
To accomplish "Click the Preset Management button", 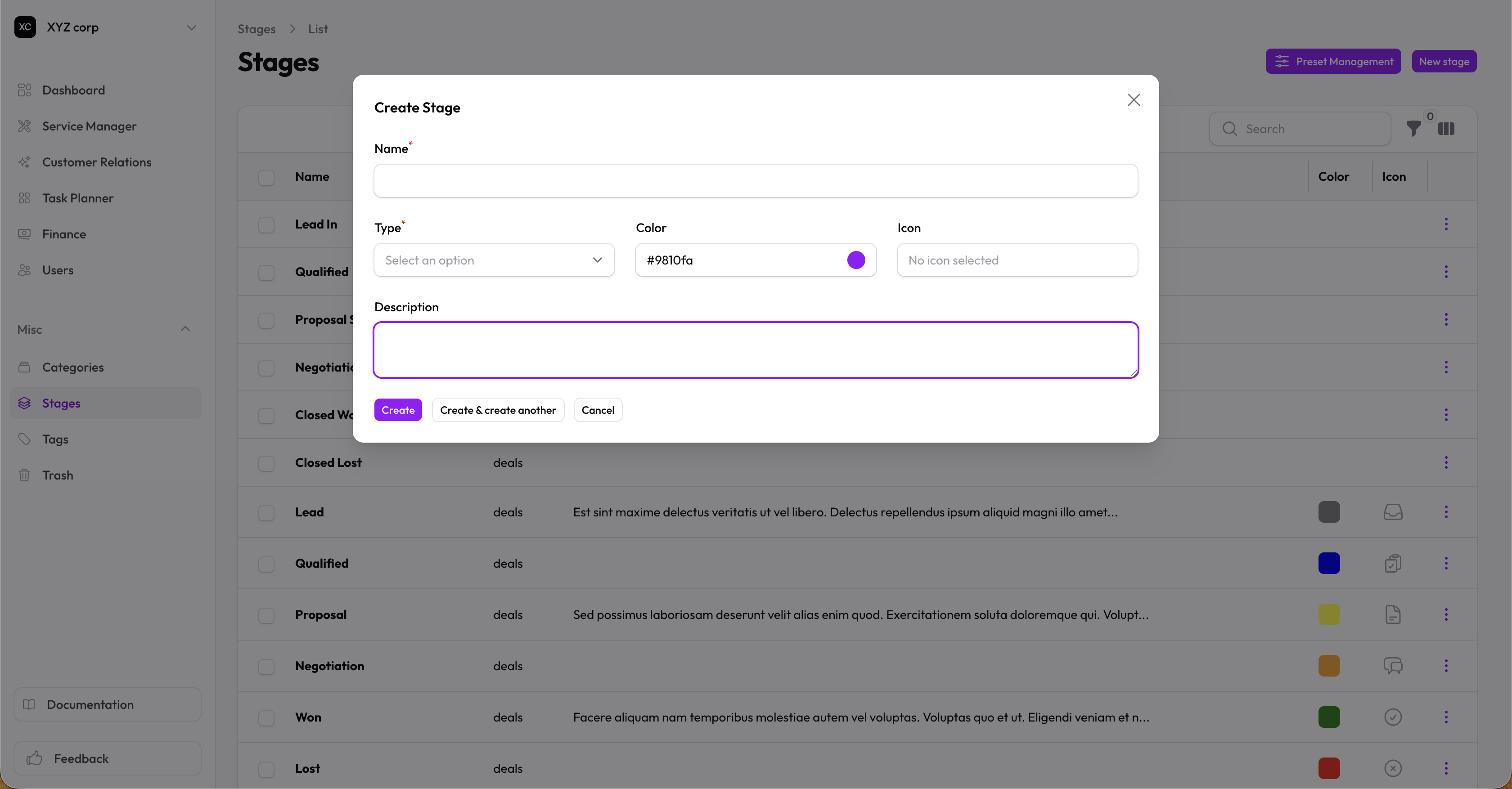I will click(1333, 62).
